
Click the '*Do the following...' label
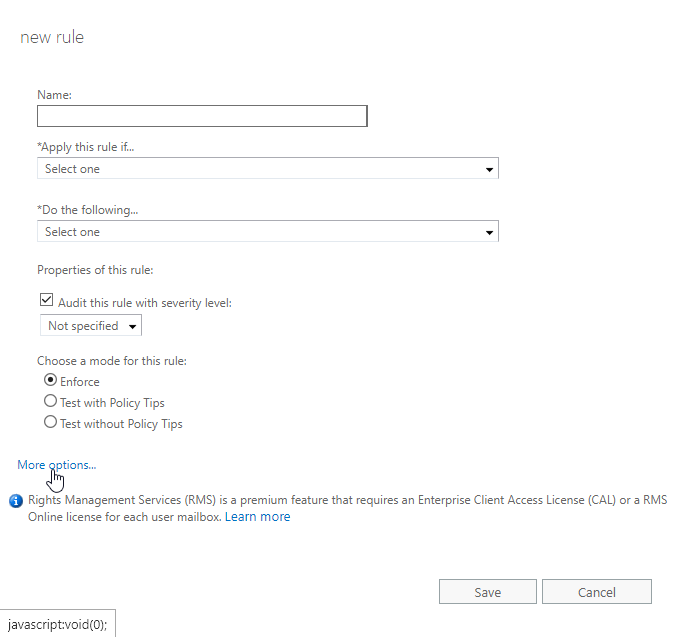(88, 210)
